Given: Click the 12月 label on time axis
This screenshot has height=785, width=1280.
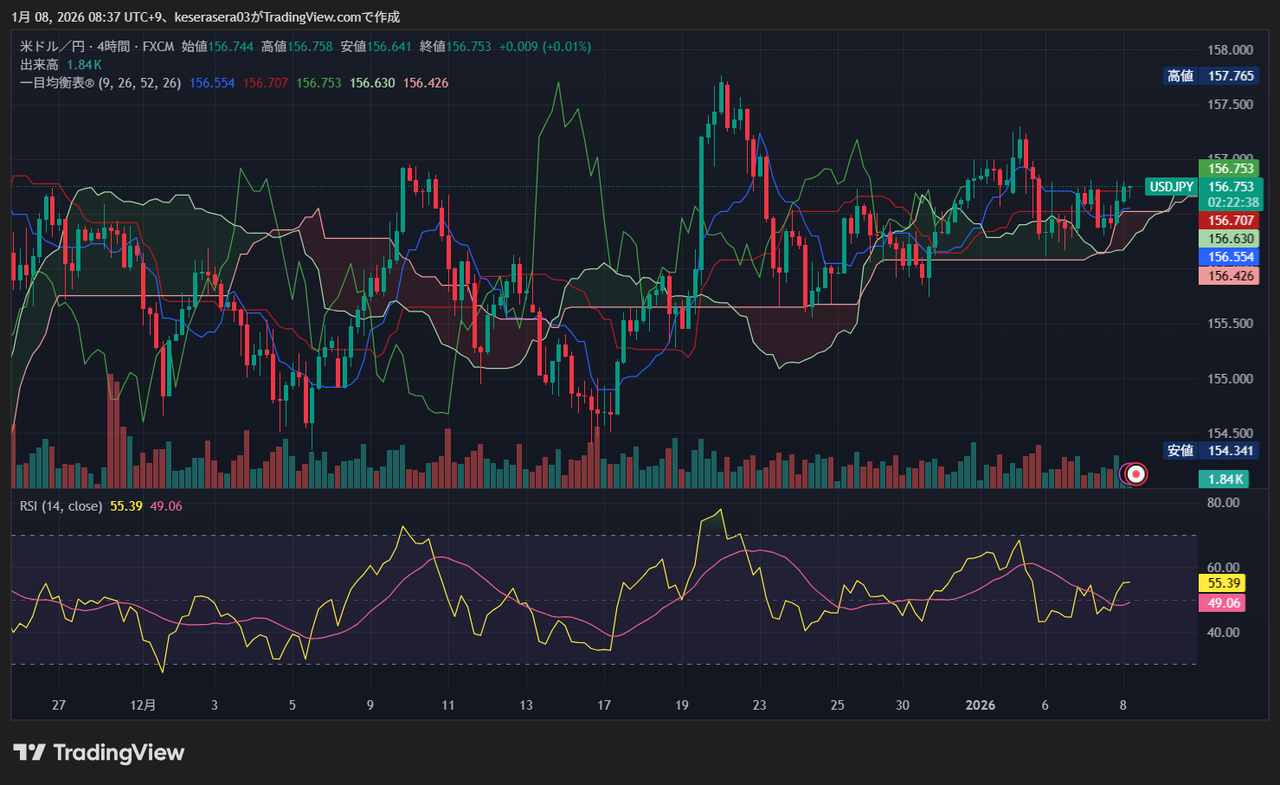Looking at the screenshot, I should pyautogui.click(x=143, y=705).
